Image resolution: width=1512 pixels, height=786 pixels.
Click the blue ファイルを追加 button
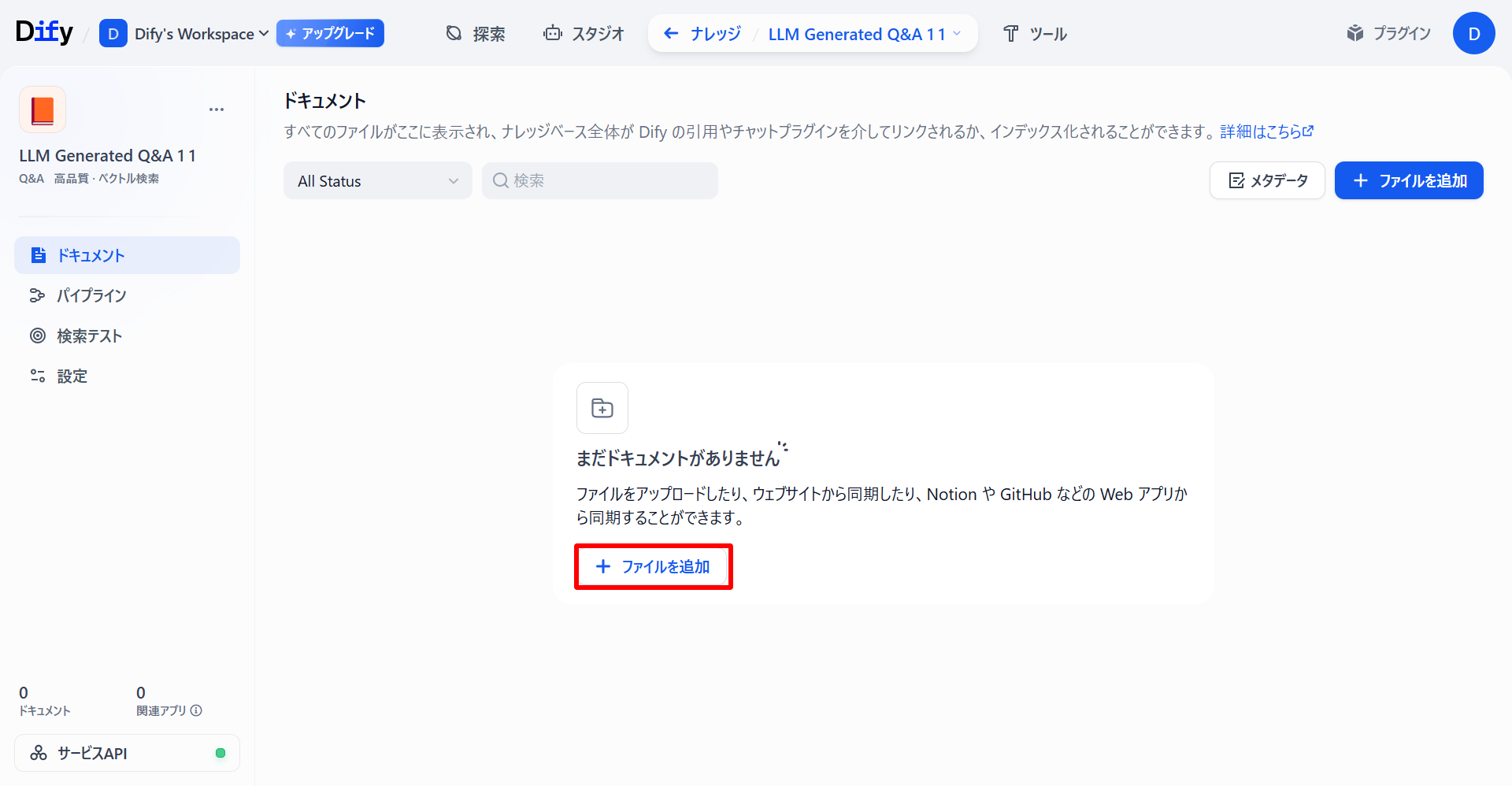[x=1409, y=180]
